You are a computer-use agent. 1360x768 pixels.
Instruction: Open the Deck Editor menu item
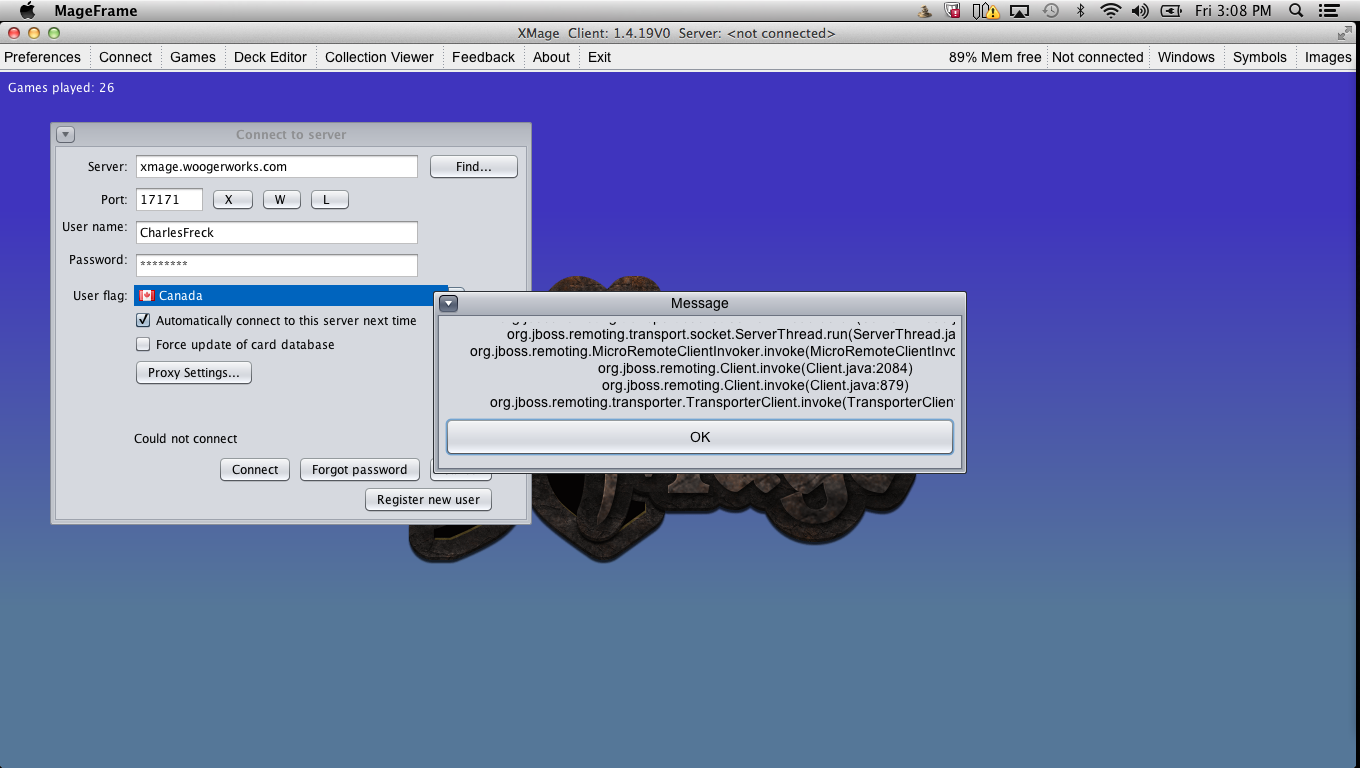(x=270, y=57)
